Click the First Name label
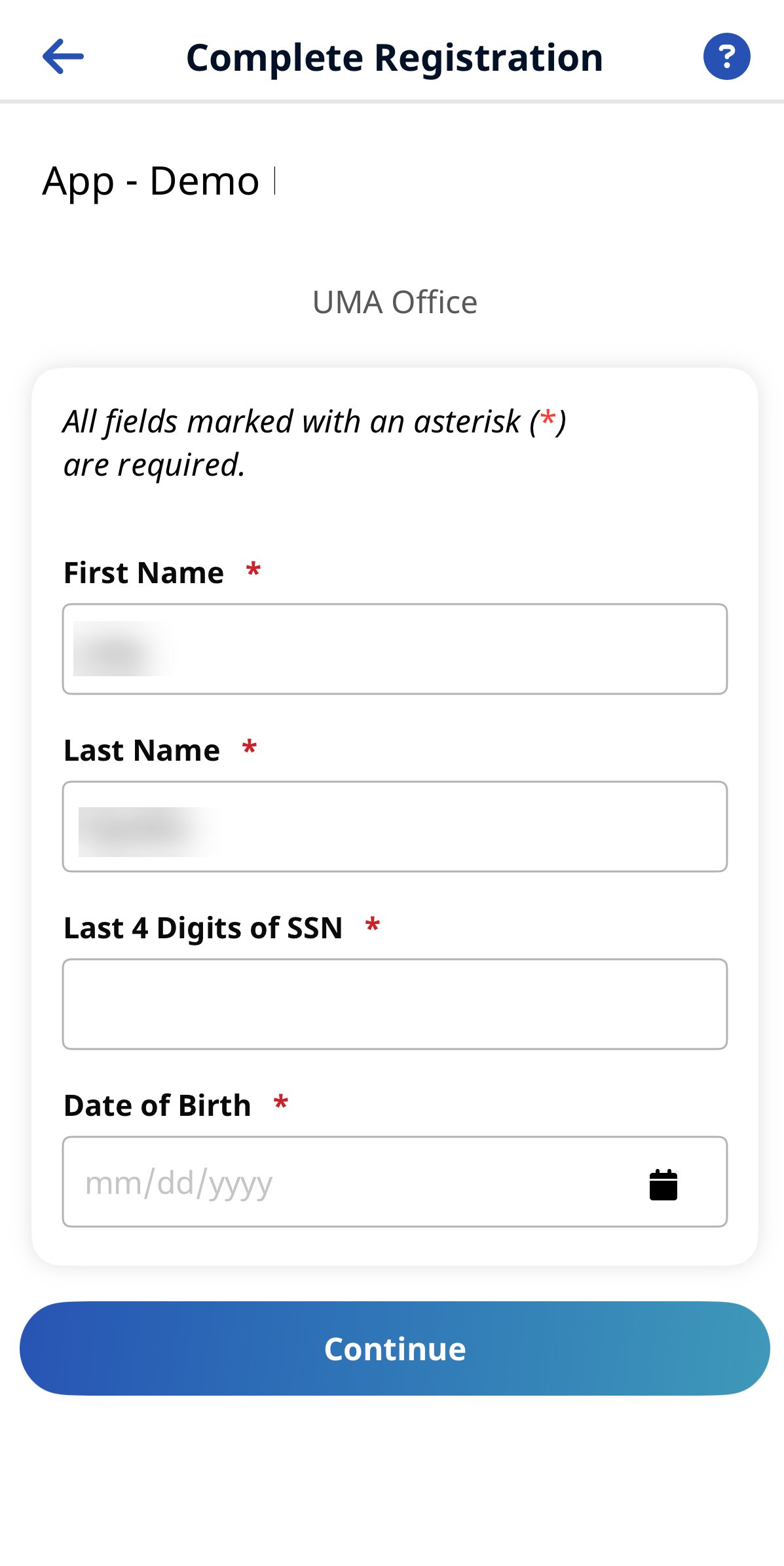This screenshot has height=1566, width=784. coord(144,573)
